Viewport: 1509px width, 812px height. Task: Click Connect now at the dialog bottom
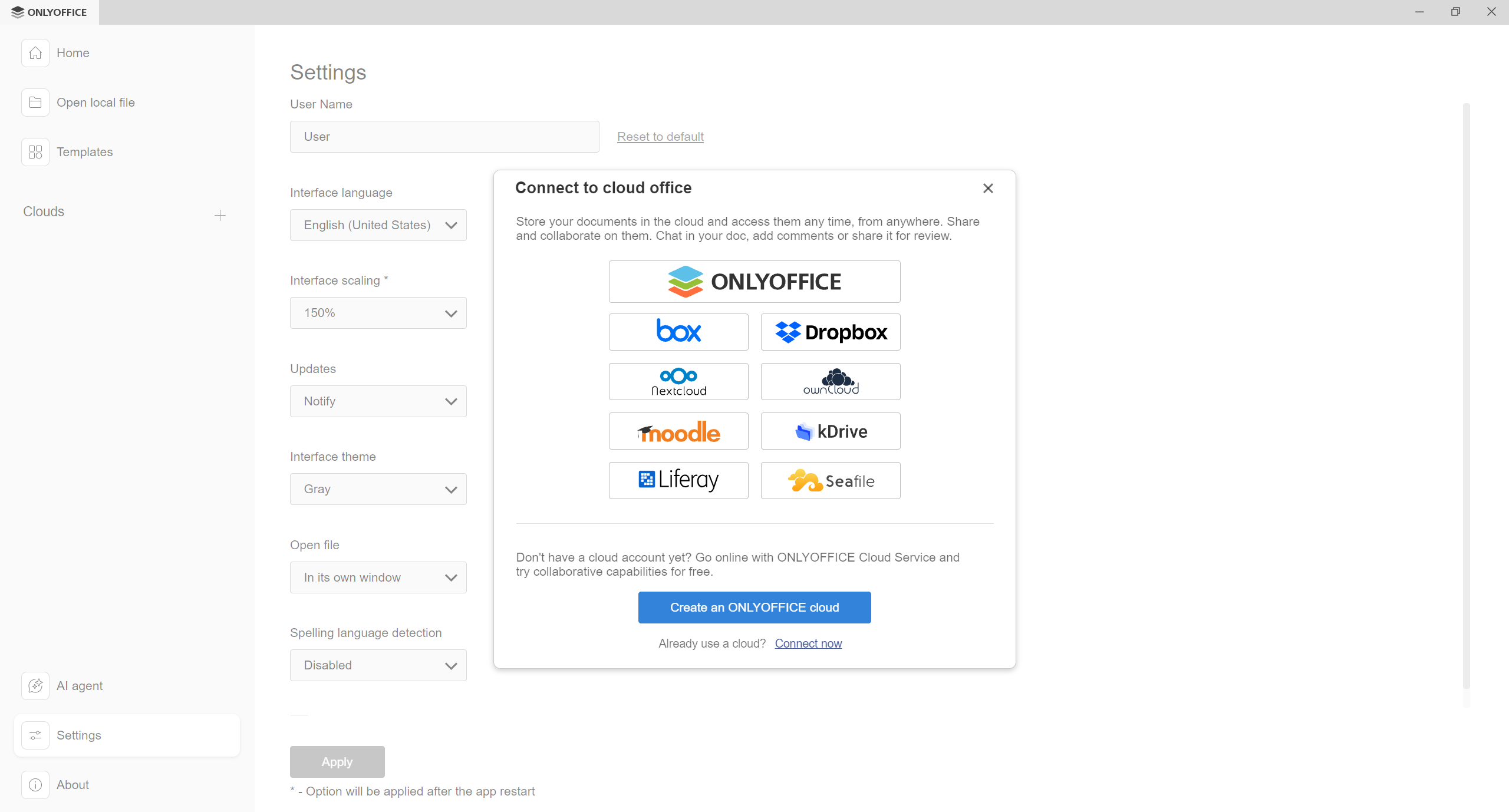[x=808, y=643]
